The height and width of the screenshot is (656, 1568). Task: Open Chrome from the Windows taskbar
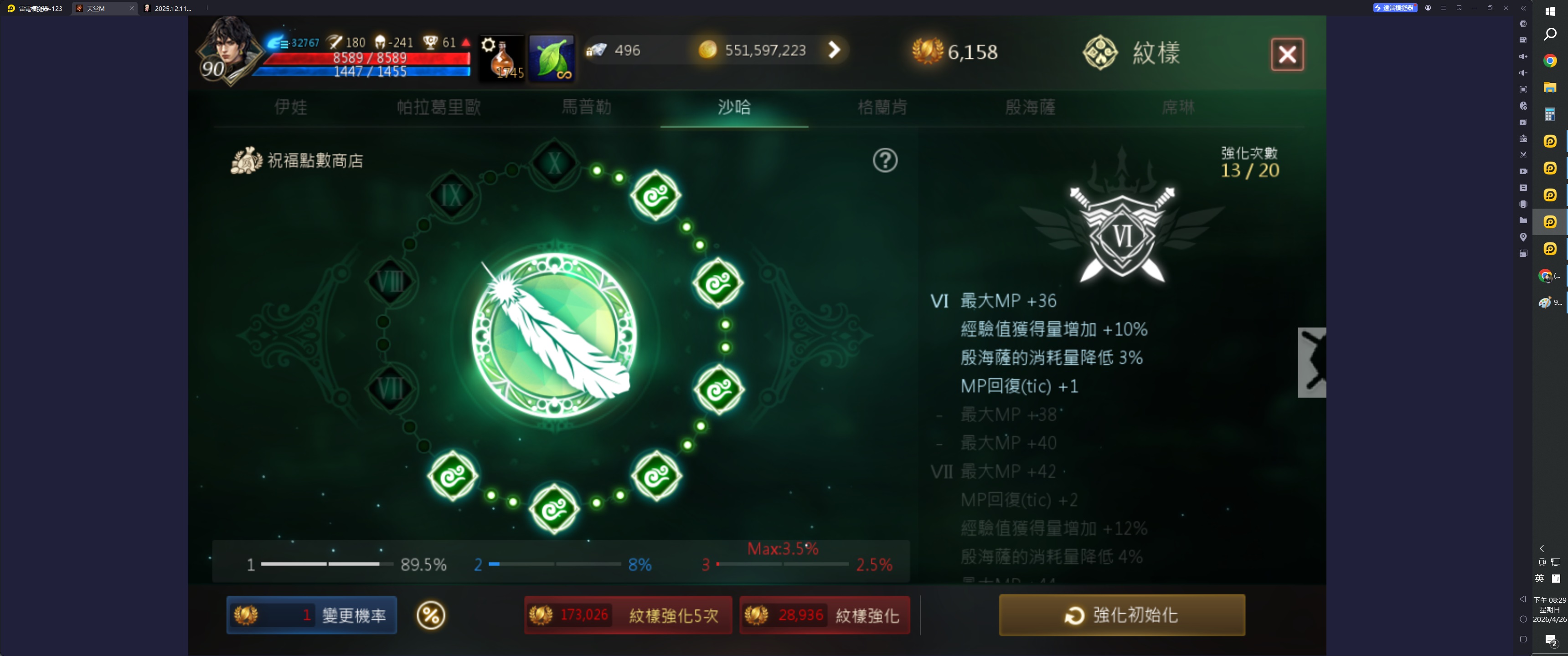click(x=1550, y=60)
